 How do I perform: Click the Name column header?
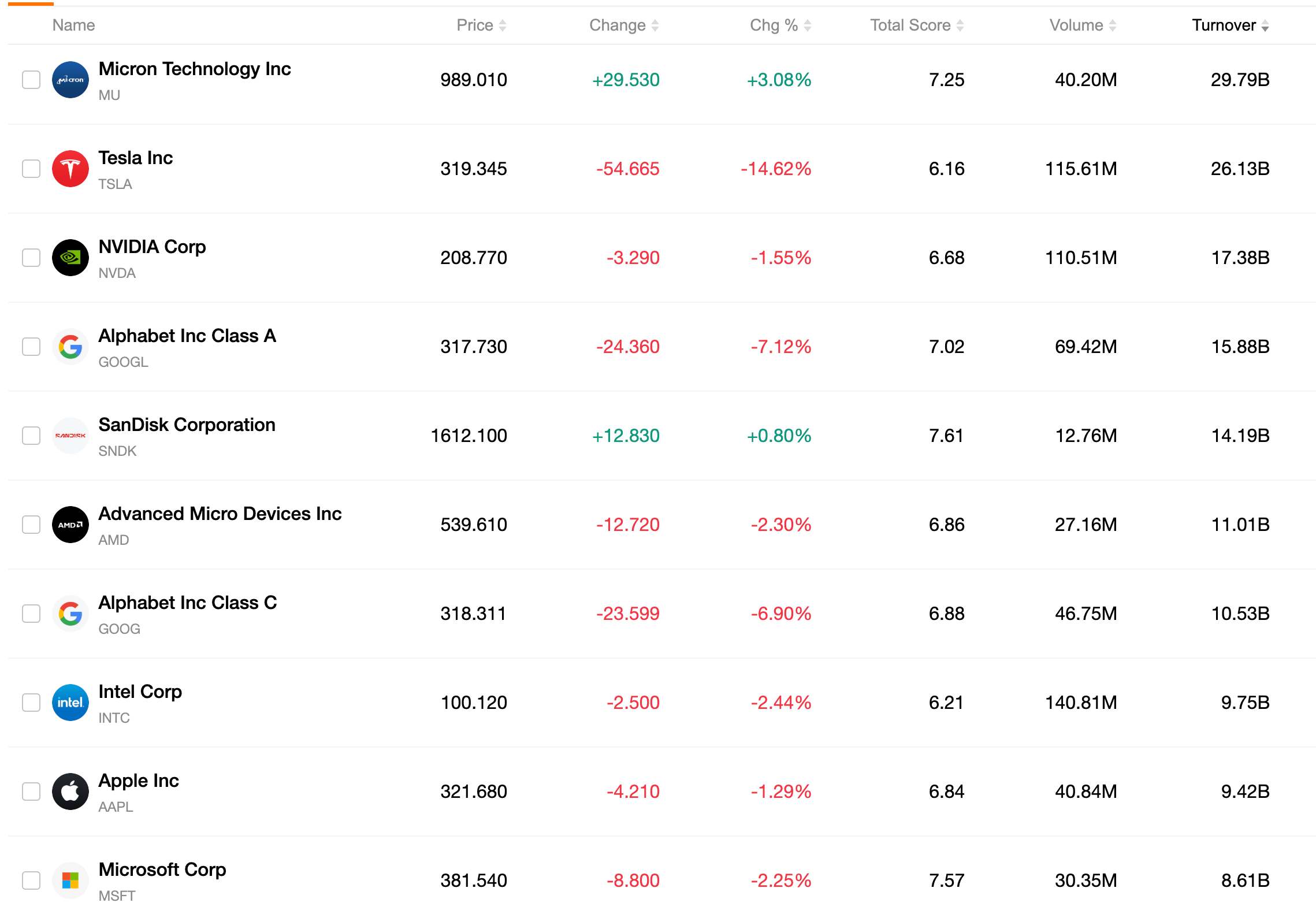click(x=73, y=25)
